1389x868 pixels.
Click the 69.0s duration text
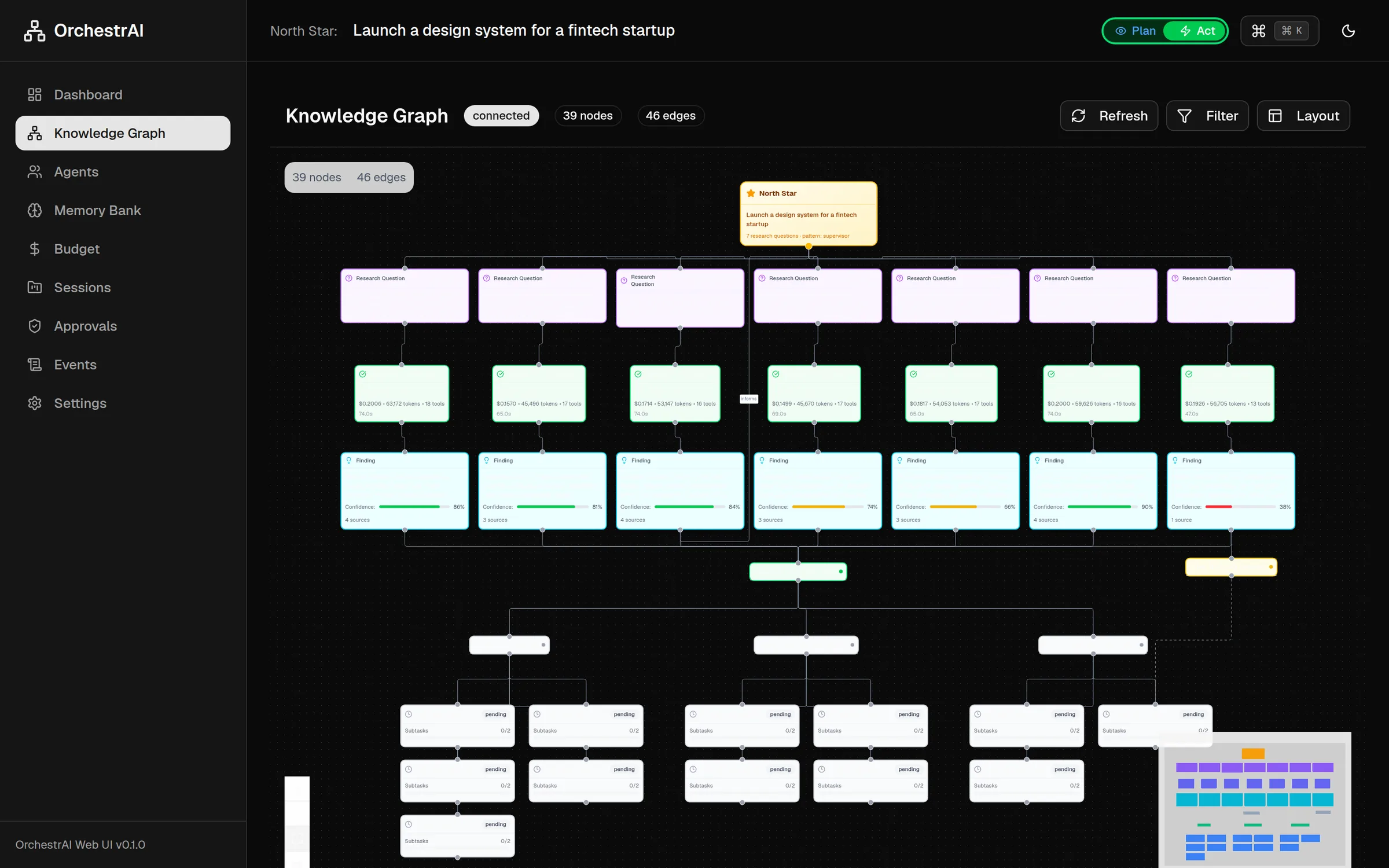click(x=779, y=414)
